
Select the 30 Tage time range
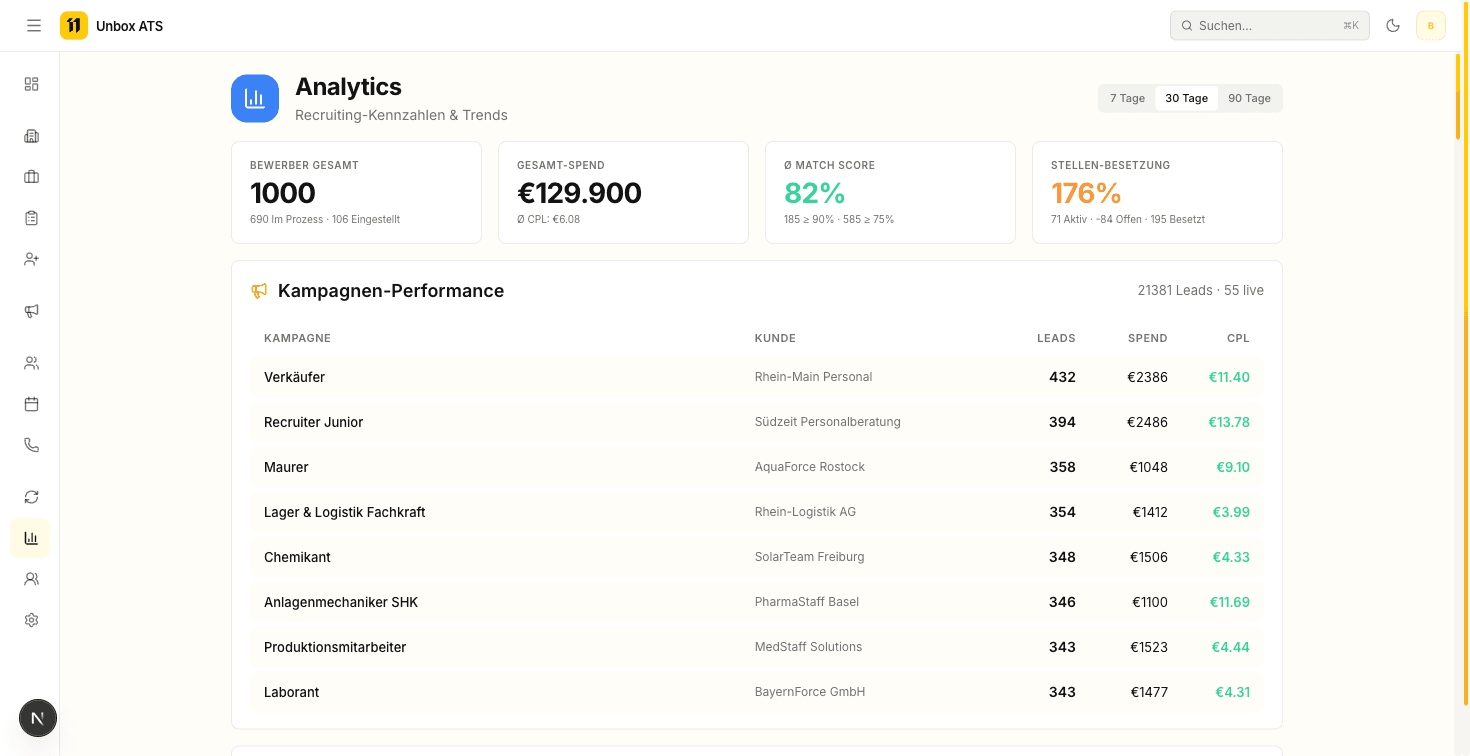click(x=1186, y=98)
